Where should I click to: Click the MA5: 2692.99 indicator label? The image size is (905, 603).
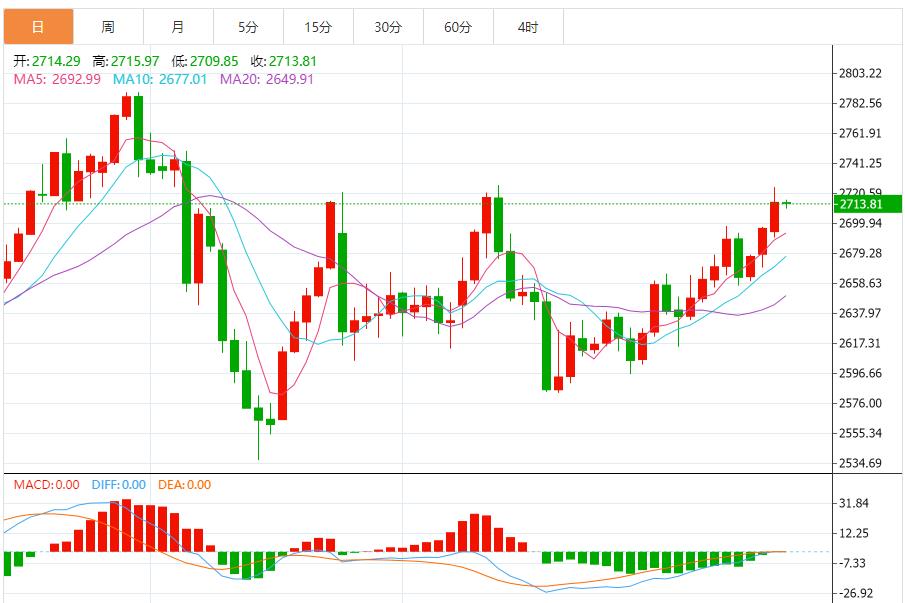(57, 79)
